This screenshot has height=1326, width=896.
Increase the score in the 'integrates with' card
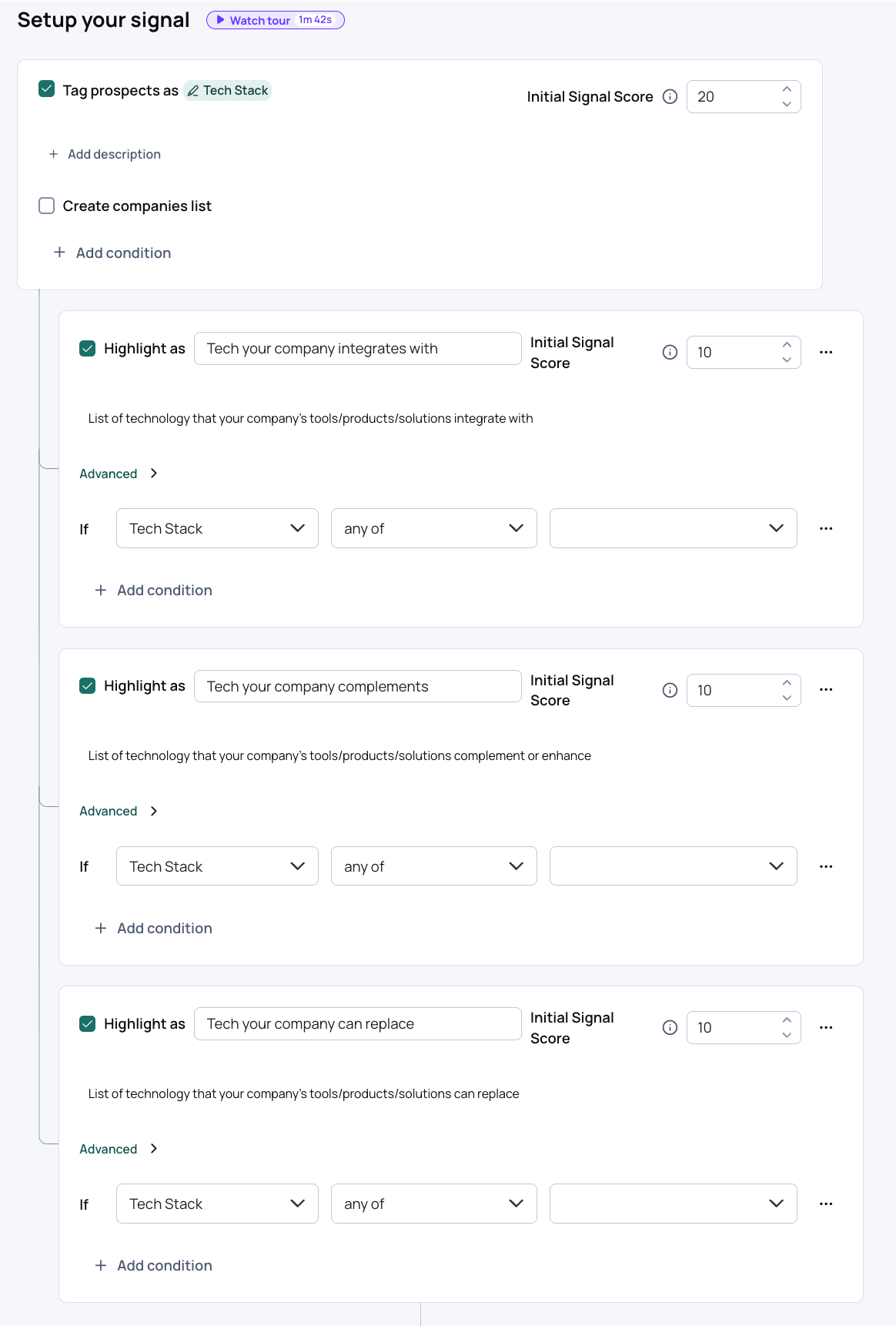[787, 345]
